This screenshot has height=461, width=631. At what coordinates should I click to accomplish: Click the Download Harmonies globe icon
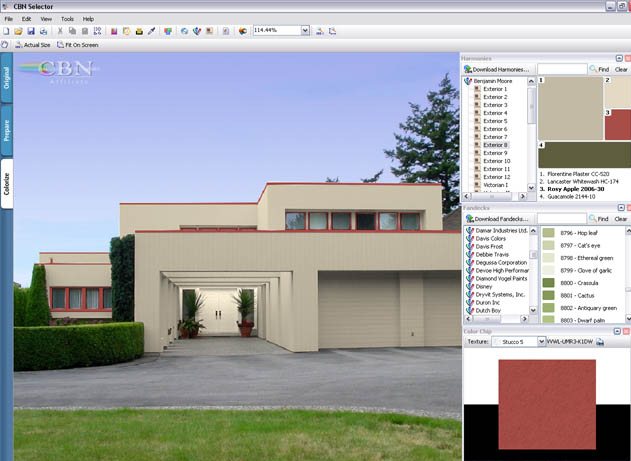[x=468, y=69]
